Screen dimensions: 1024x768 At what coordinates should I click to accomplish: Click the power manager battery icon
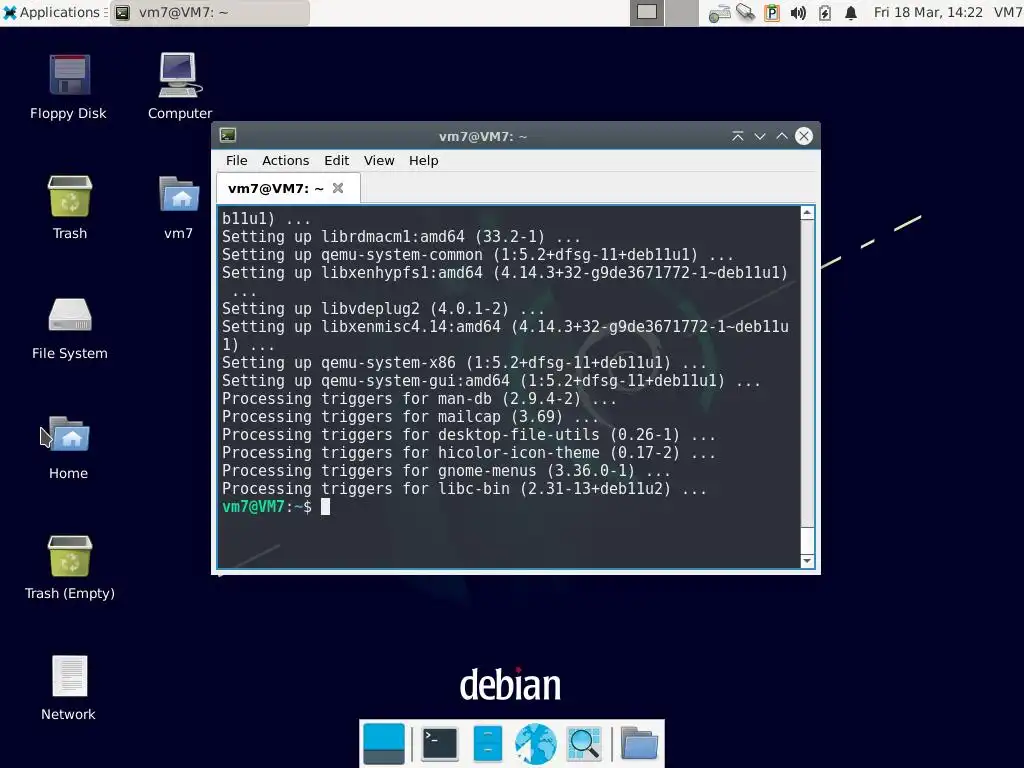pyautogui.click(x=825, y=13)
